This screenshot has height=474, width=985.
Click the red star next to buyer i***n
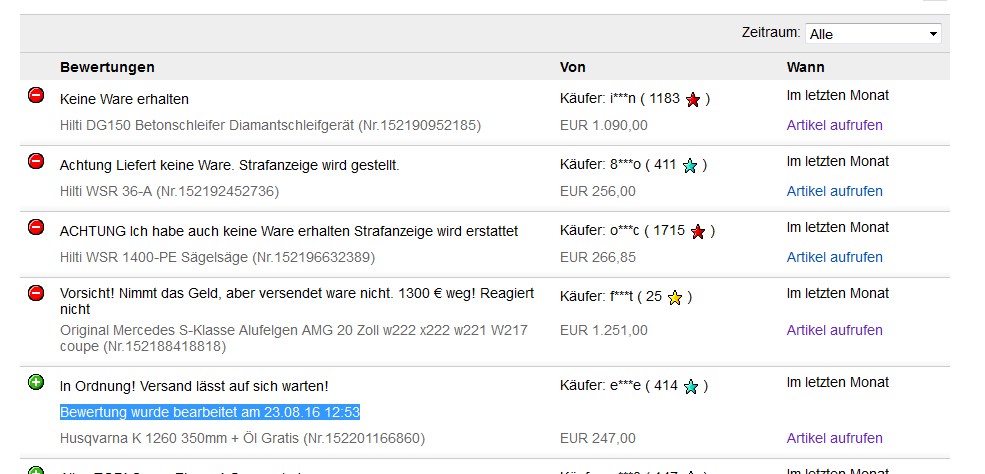(x=693, y=99)
